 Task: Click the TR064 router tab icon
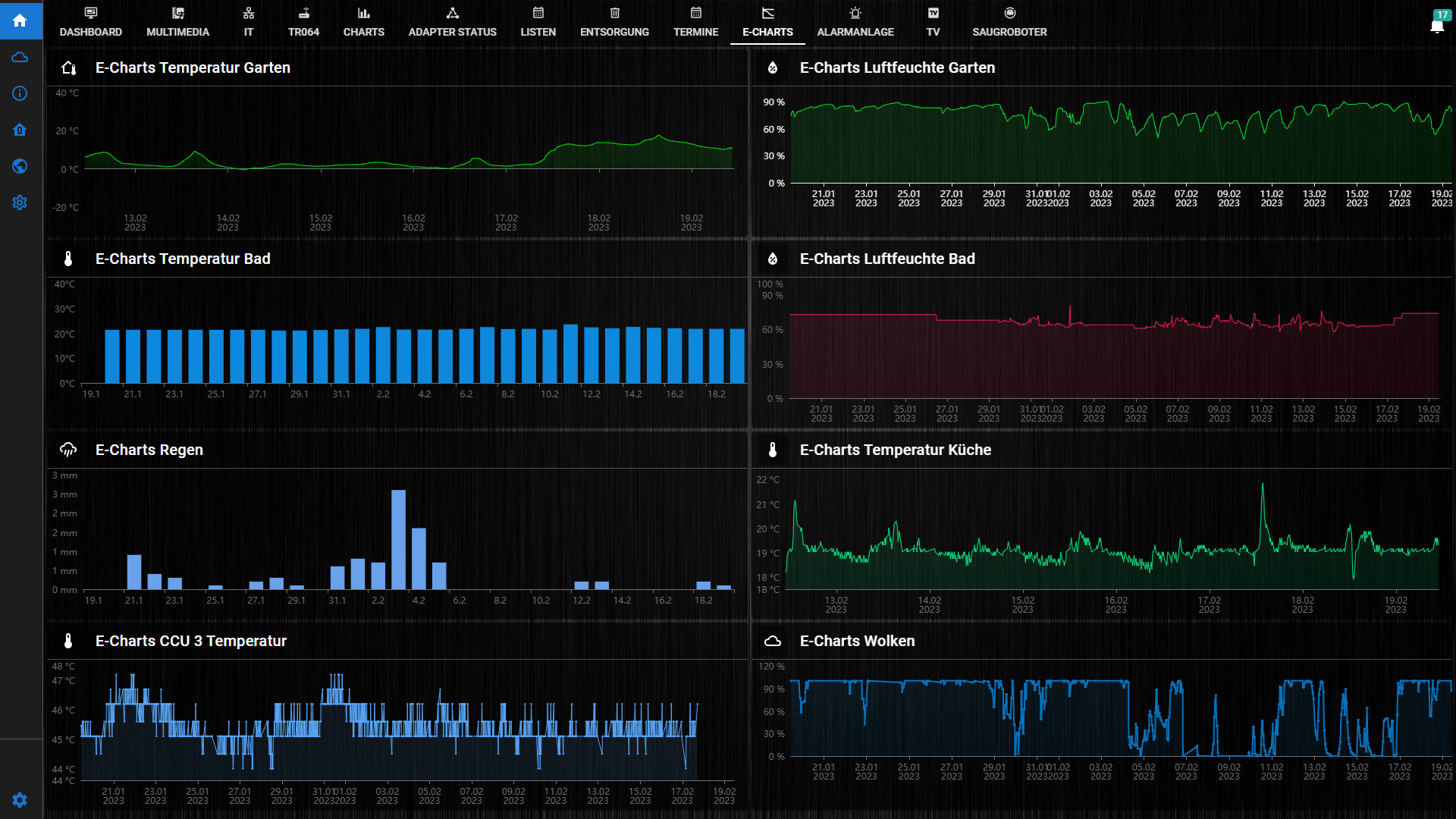pyautogui.click(x=303, y=13)
